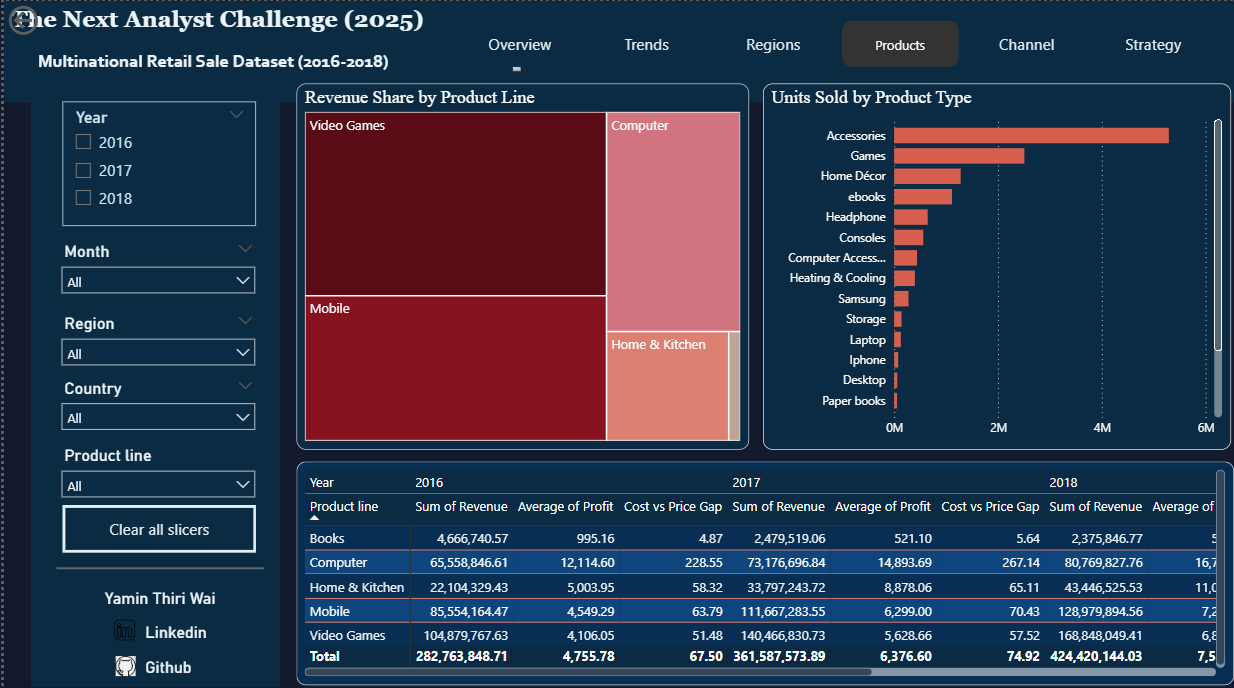Click the Accessories bar in Units Sold chart

coord(1030,135)
